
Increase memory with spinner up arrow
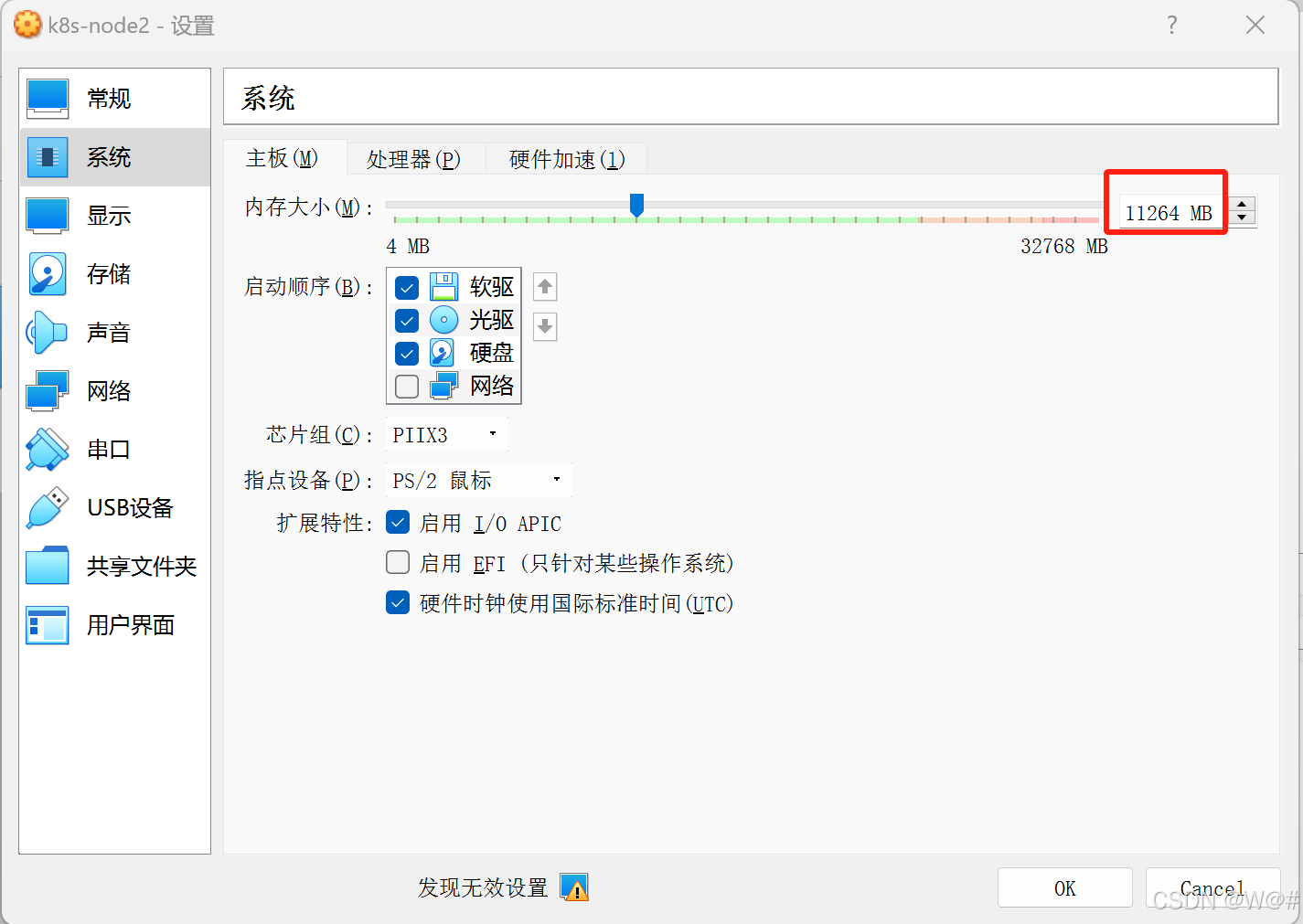coord(1242,205)
